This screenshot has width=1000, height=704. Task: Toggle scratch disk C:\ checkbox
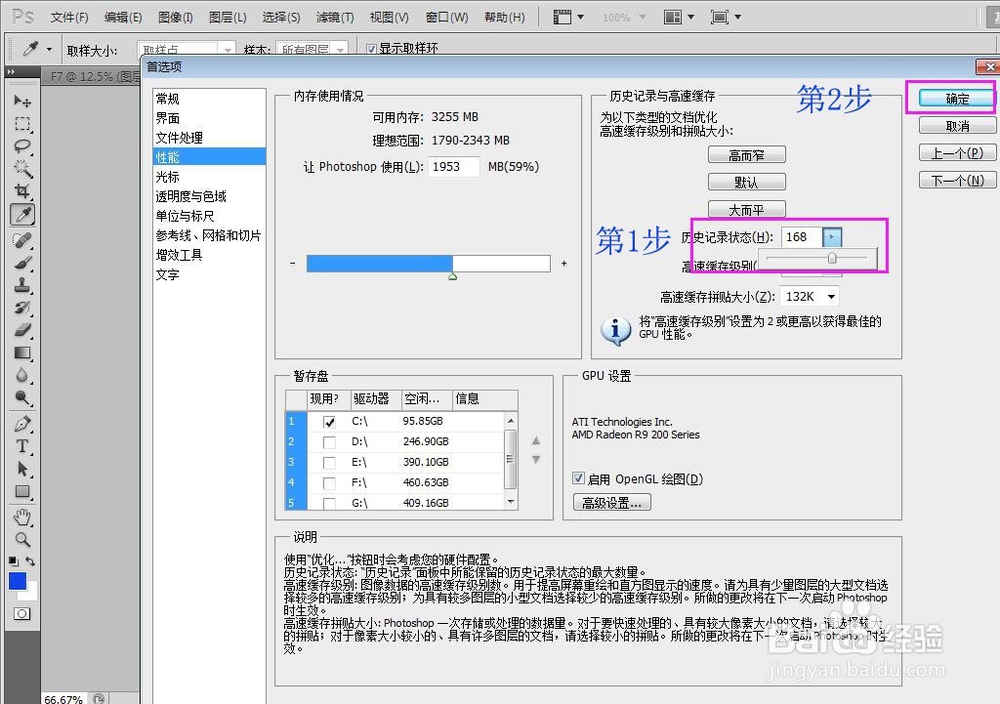point(329,422)
